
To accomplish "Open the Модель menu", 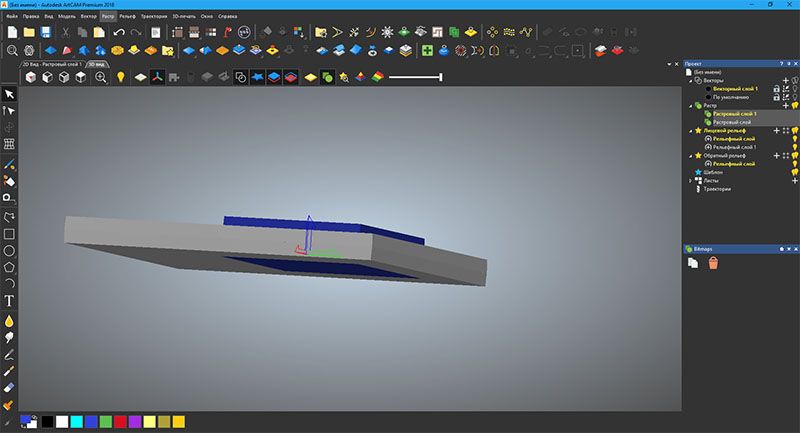I will (66, 16).
